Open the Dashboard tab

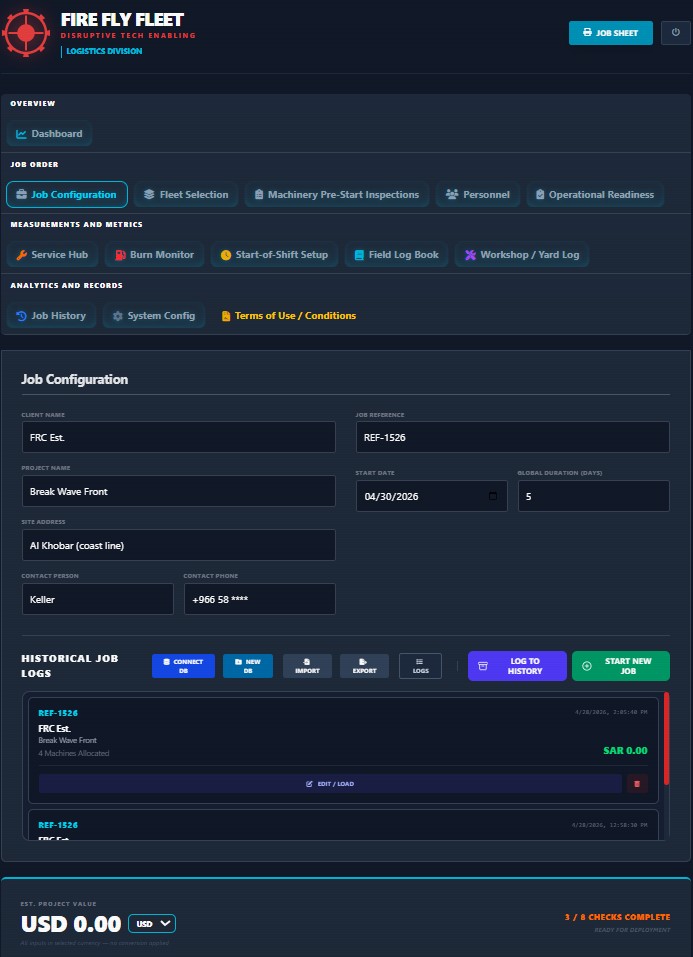[49, 134]
